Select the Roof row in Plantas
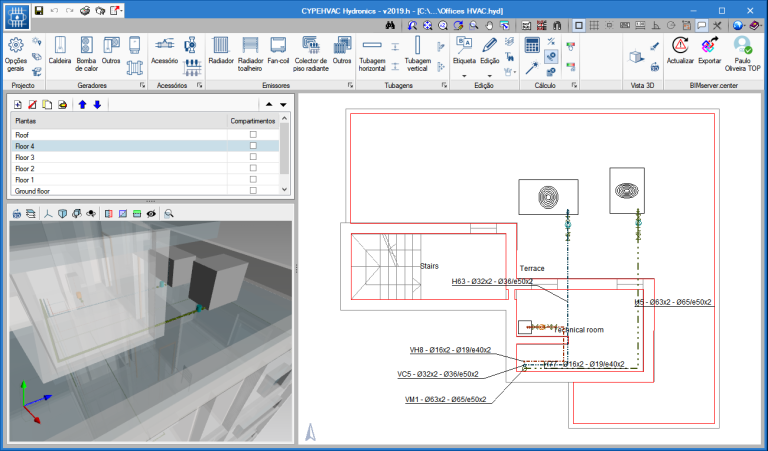This screenshot has height=451, width=768. tap(145, 135)
